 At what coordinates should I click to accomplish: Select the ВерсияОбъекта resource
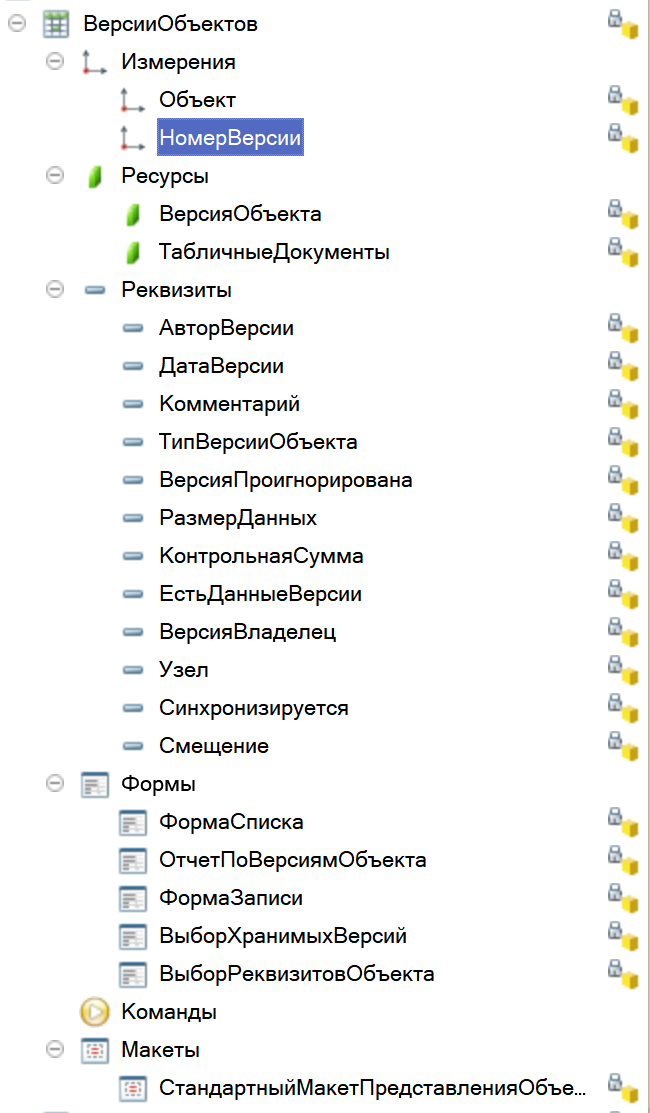[241, 214]
